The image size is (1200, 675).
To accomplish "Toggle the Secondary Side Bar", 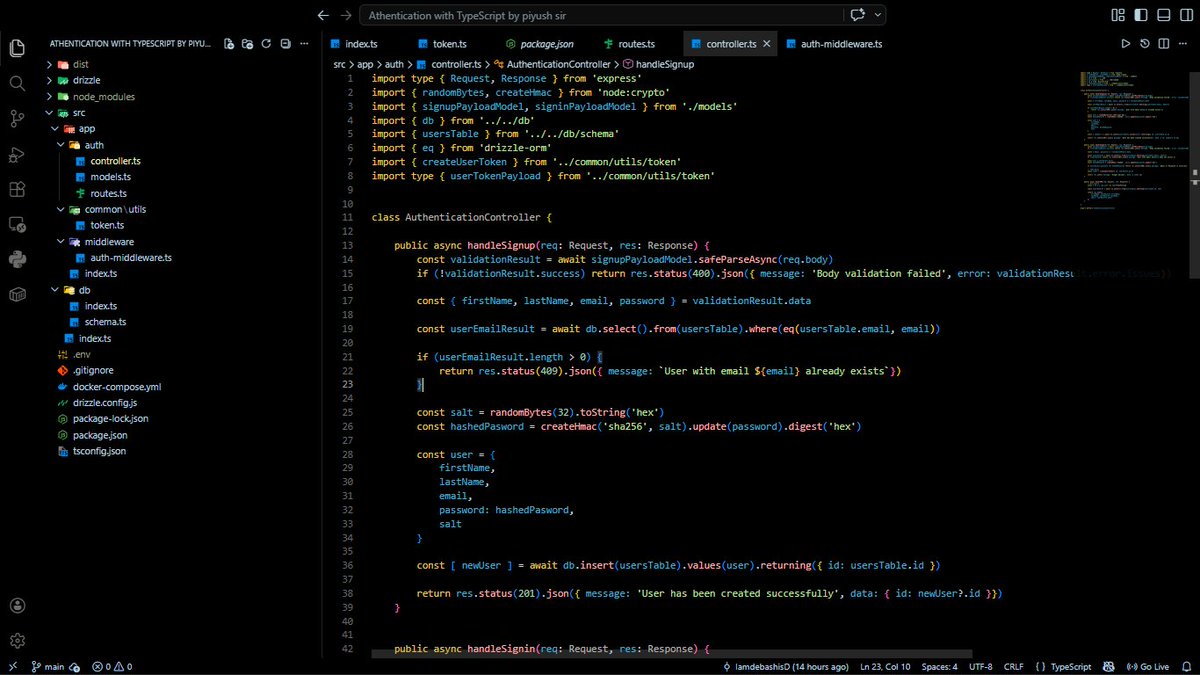I will pos(1184,16).
